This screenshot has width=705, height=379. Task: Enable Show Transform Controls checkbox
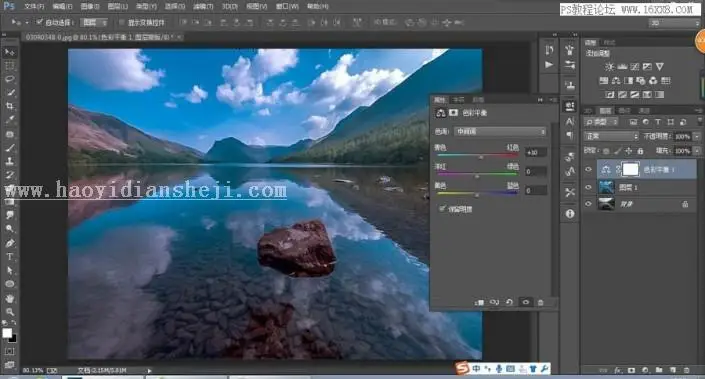click(x=121, y=22)
